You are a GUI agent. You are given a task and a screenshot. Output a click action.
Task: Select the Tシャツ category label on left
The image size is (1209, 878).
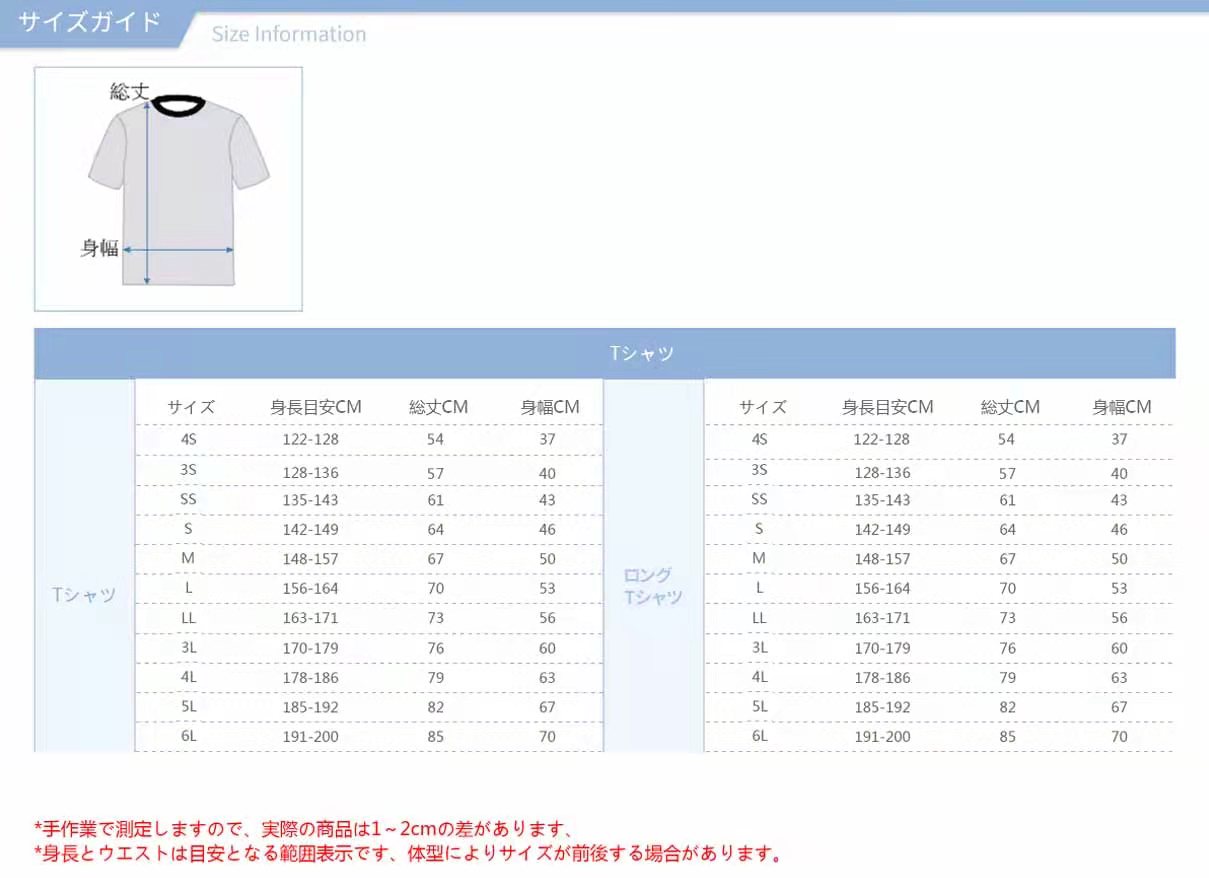tap(84, 593)
